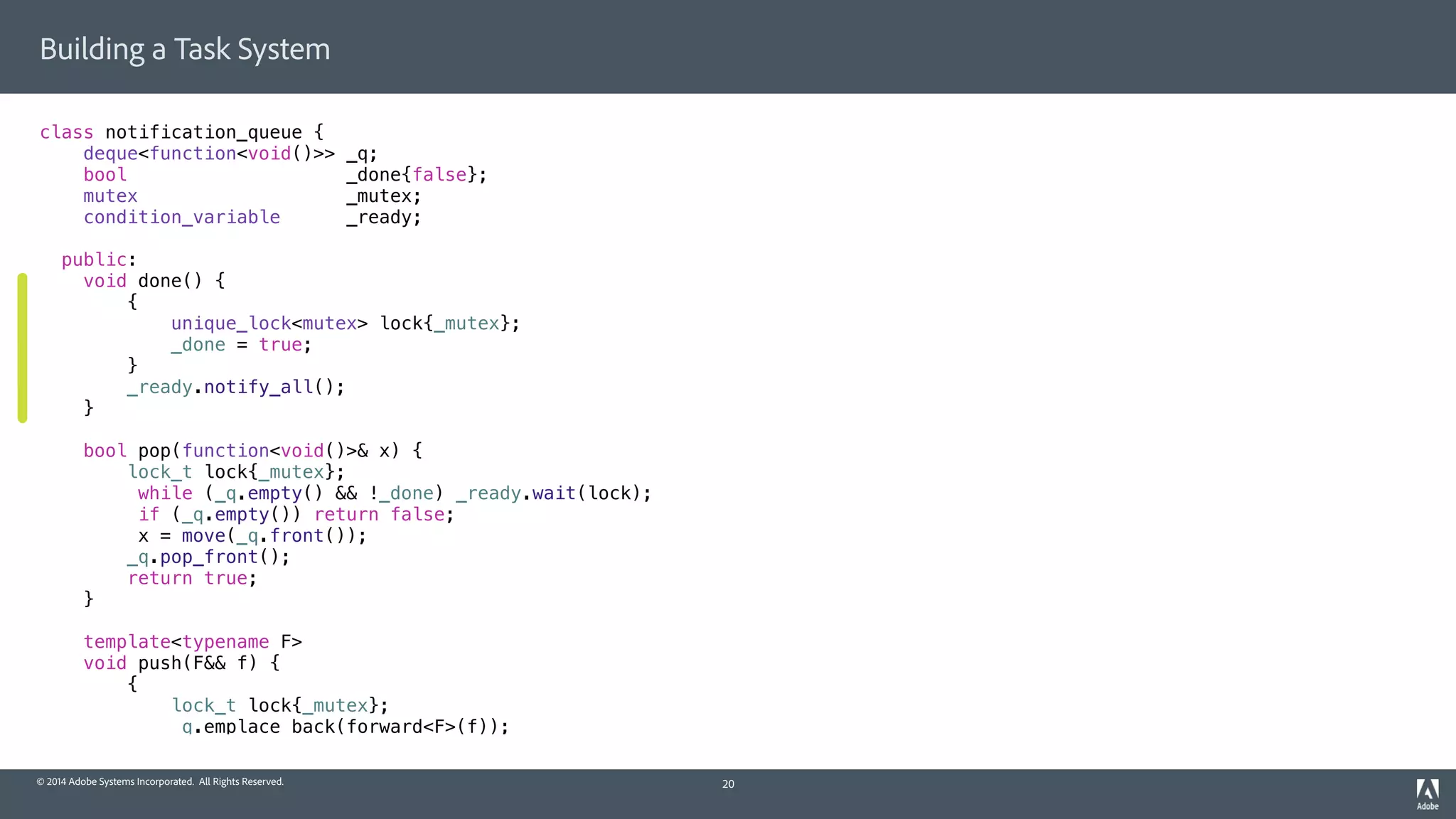Click the '_done = true;' assignment
Screen dimensions: 1456x819
pos(241,345)
